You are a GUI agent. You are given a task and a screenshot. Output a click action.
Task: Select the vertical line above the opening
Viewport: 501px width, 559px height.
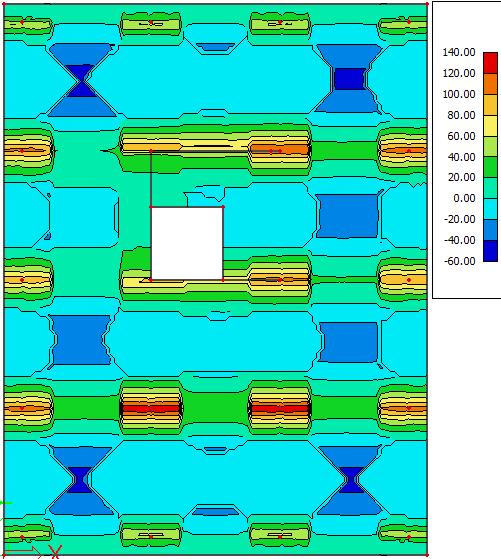click(x=151, y=179)
